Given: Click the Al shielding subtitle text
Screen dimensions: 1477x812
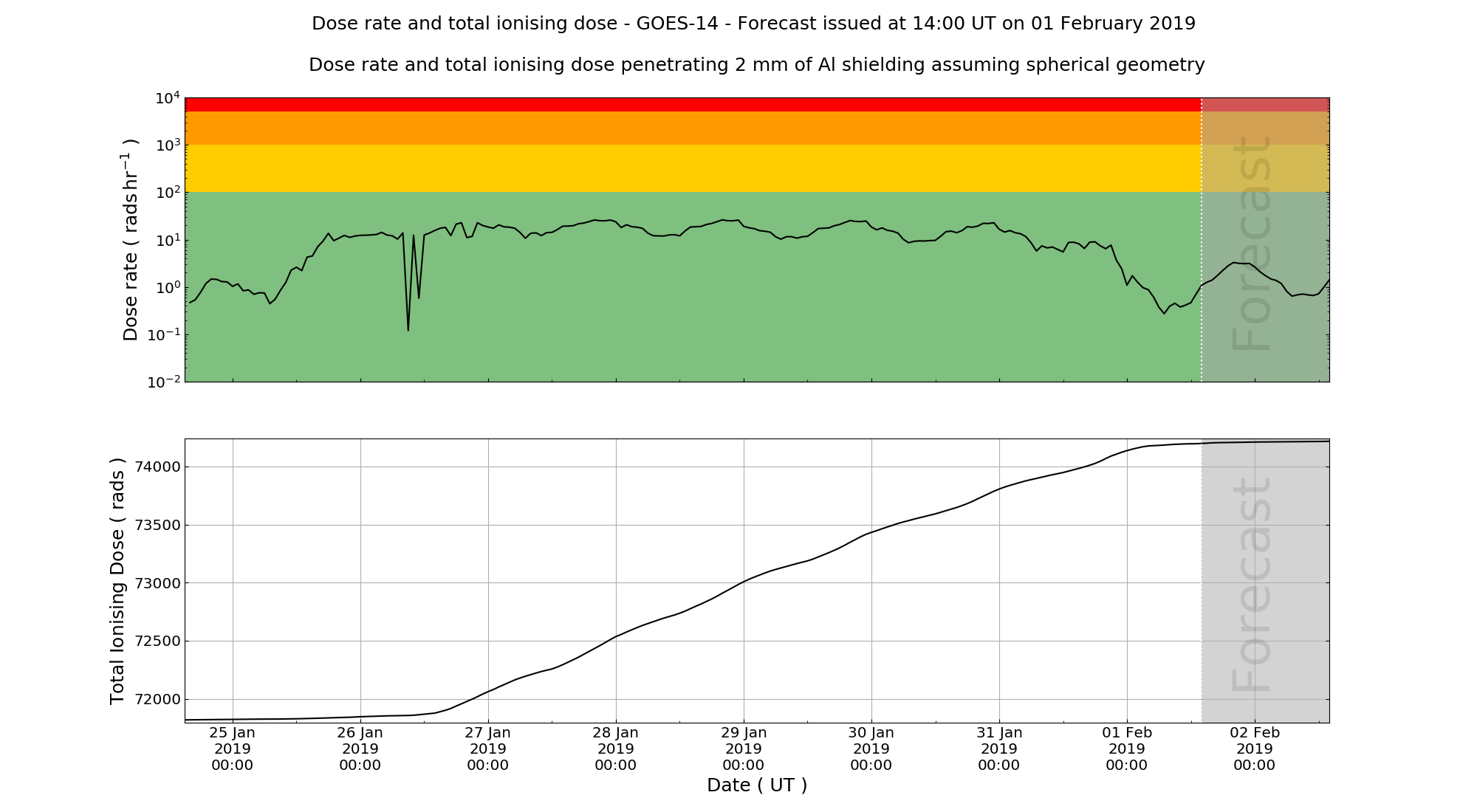Looking at the screenshot, I should point(756,65).
